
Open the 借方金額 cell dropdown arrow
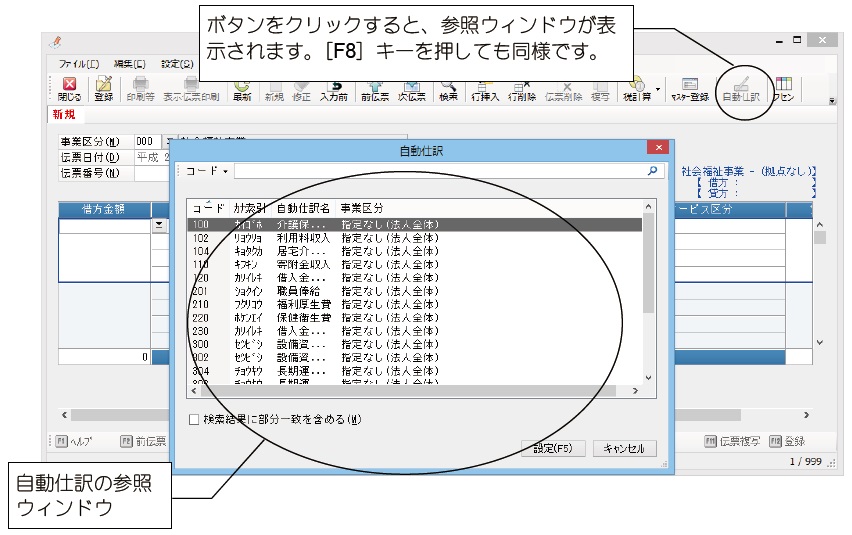(157, 226)
